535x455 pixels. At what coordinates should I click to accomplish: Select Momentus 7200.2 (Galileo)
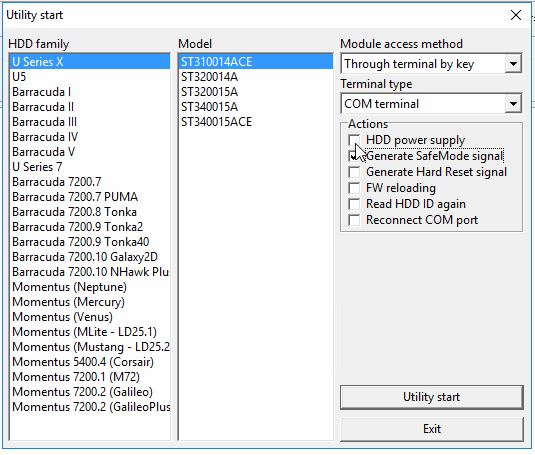click(90, 392)
